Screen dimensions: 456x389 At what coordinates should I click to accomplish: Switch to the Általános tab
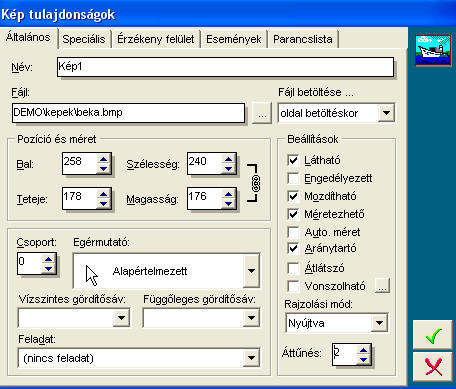pos(28,37)
